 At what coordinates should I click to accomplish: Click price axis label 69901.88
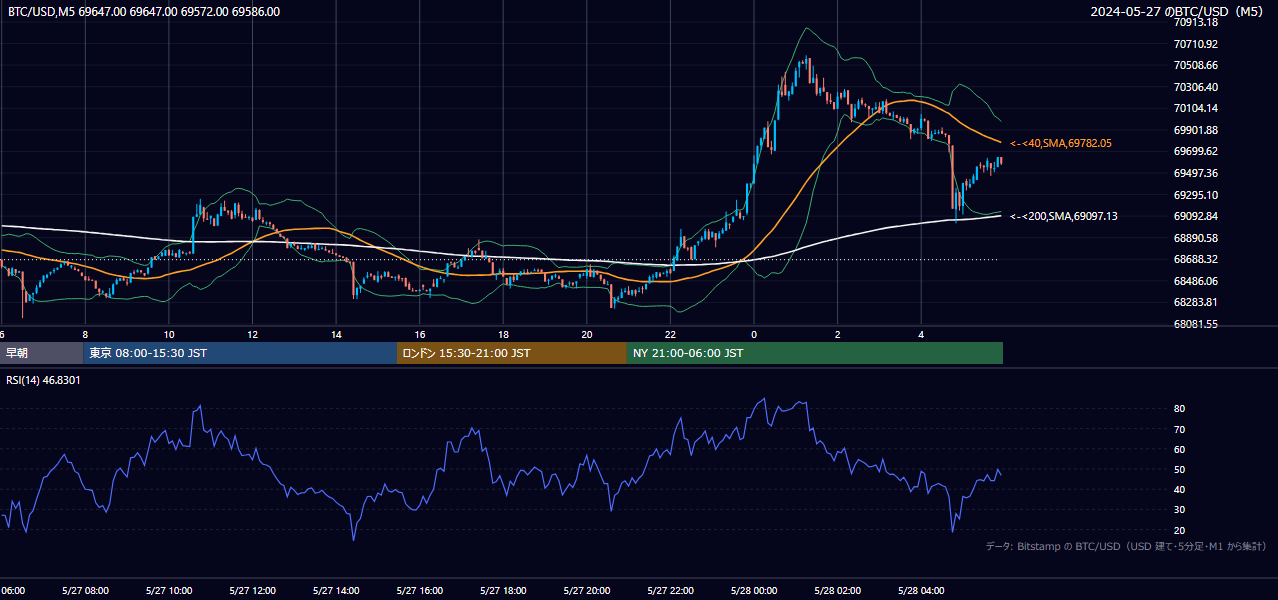click(x=1196, y=130)
